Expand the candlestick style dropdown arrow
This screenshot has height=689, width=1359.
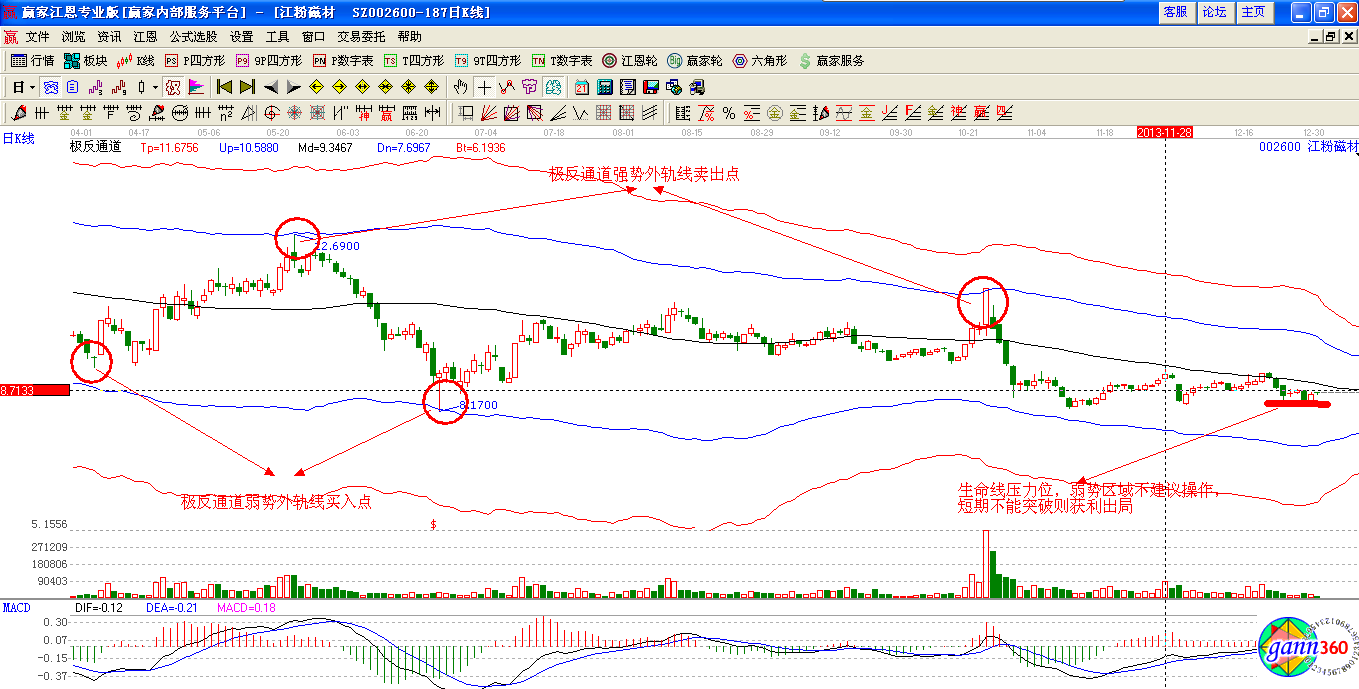coord(155,87)
